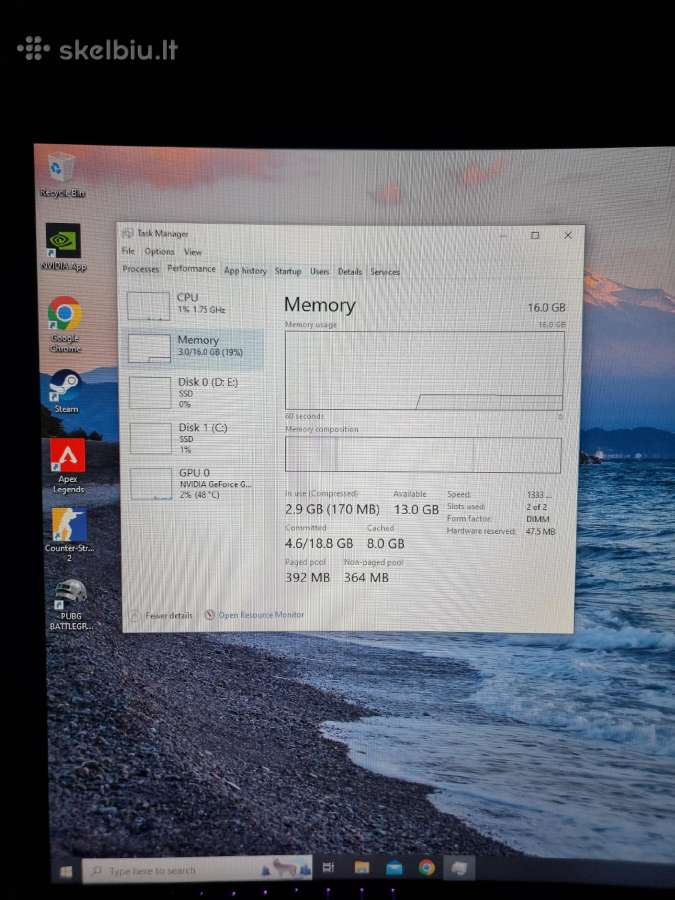The height and width of the screenshot is (900, 675).
Task: Click the Resource Monitor icon in Task Manager
Action: point(210,615)
